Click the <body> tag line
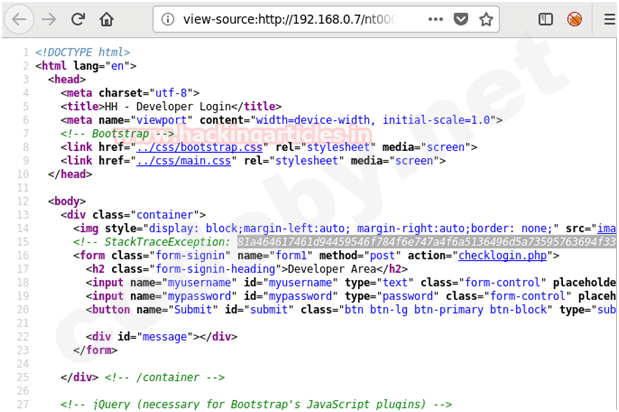 coord(67,201)
